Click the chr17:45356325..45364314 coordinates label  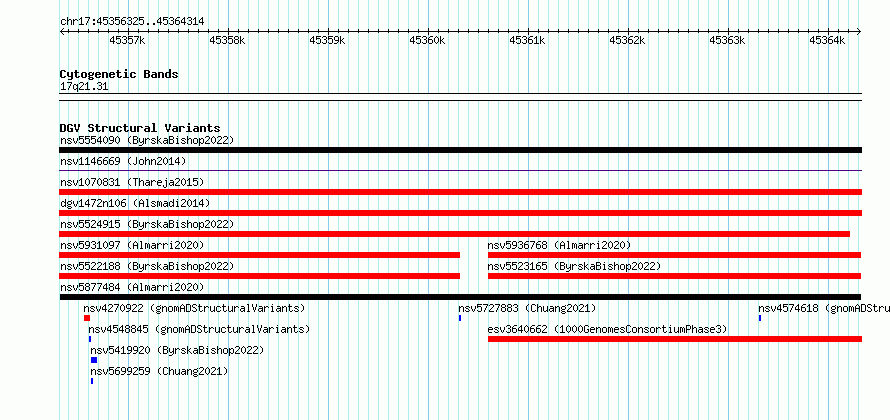pos(132,22)
